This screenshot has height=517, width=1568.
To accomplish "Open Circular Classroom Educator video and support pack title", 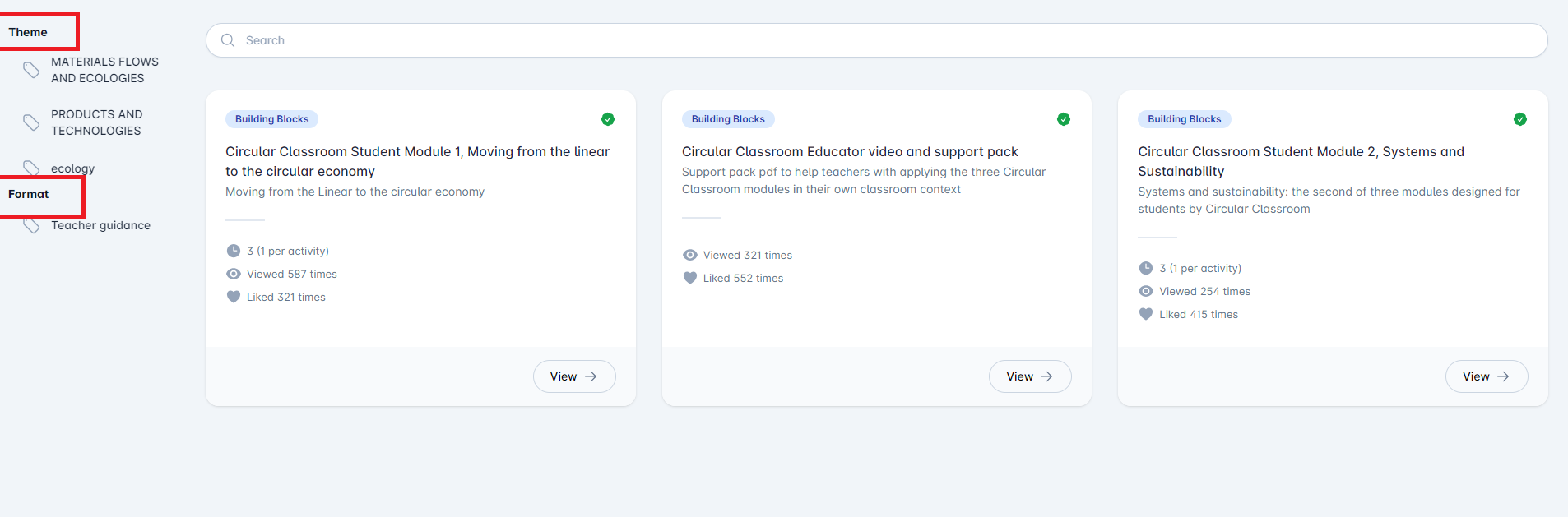I will click(x=849, y=151).
